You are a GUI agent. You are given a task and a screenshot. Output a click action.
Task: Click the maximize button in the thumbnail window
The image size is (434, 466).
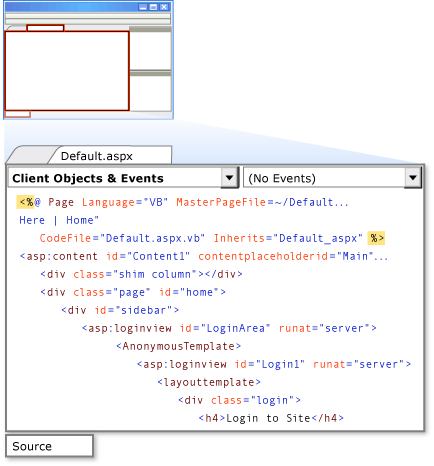[x=153, y=7]
